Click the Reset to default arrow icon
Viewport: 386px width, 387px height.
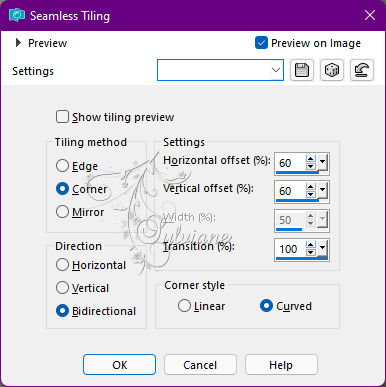362,70
